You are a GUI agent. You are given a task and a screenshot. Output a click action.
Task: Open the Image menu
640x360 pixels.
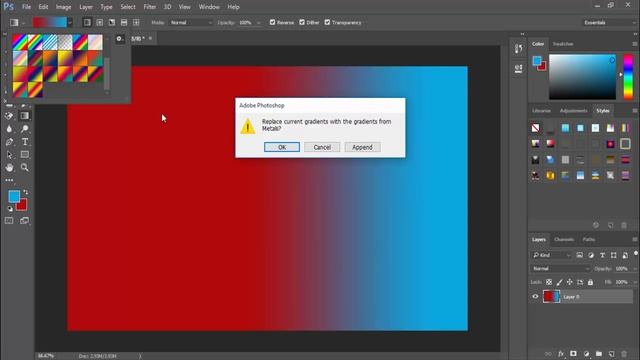(63, 7)
